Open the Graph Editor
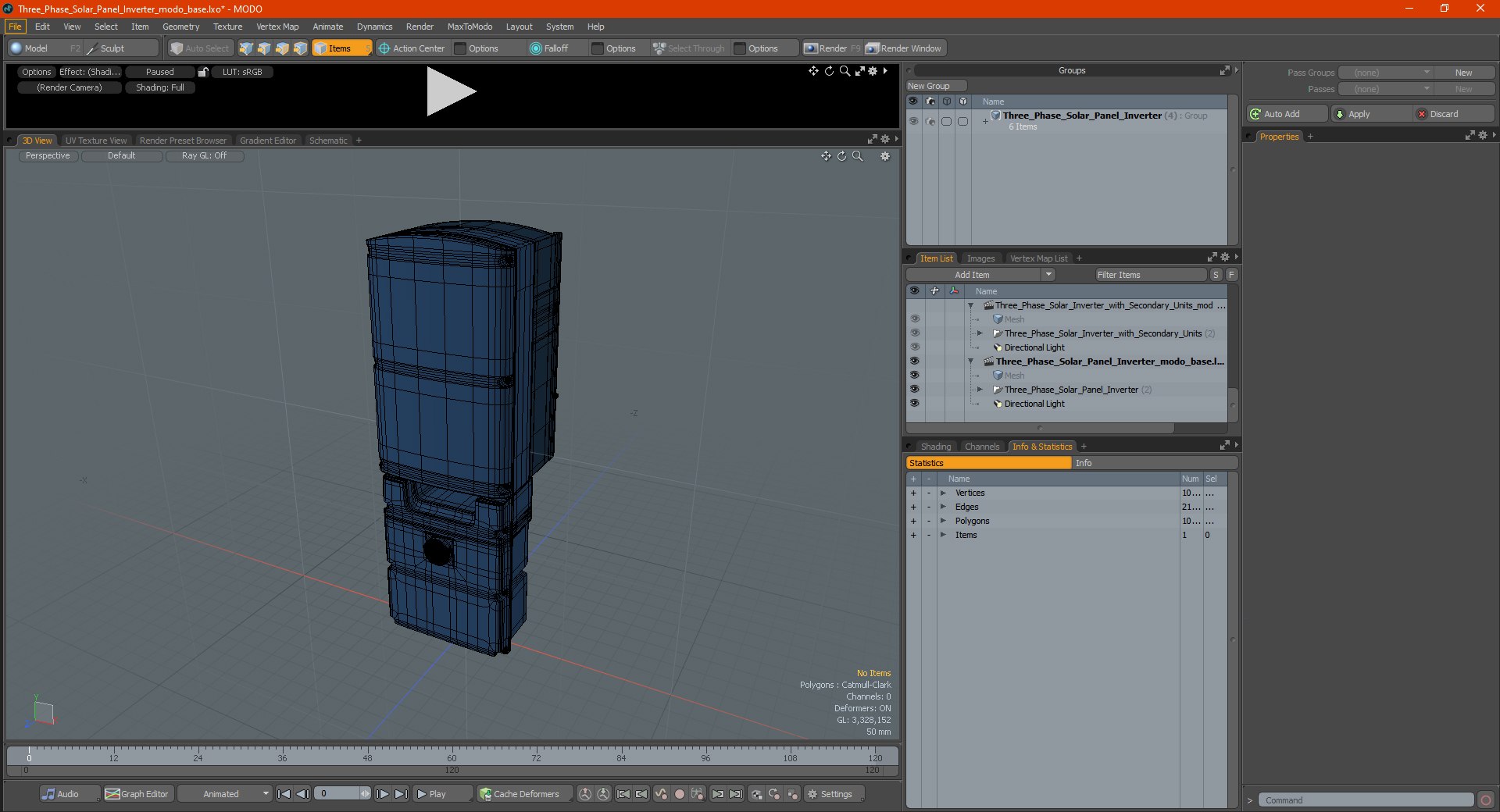Image resolution: width=1500 pixels, height=812 pixels. pos(137,794)
